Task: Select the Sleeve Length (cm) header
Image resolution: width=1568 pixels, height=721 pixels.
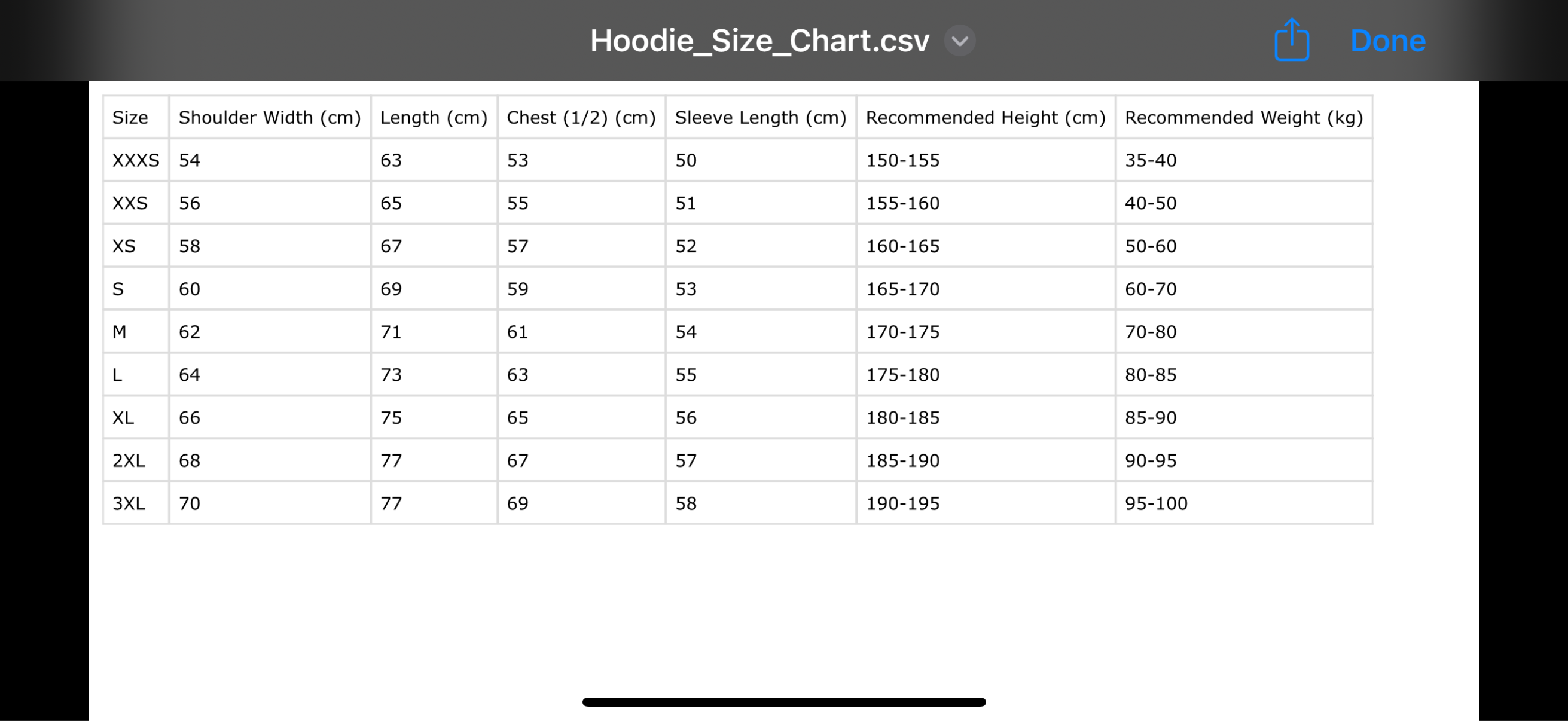Action: pyautogui.click(x=759, y=117)
